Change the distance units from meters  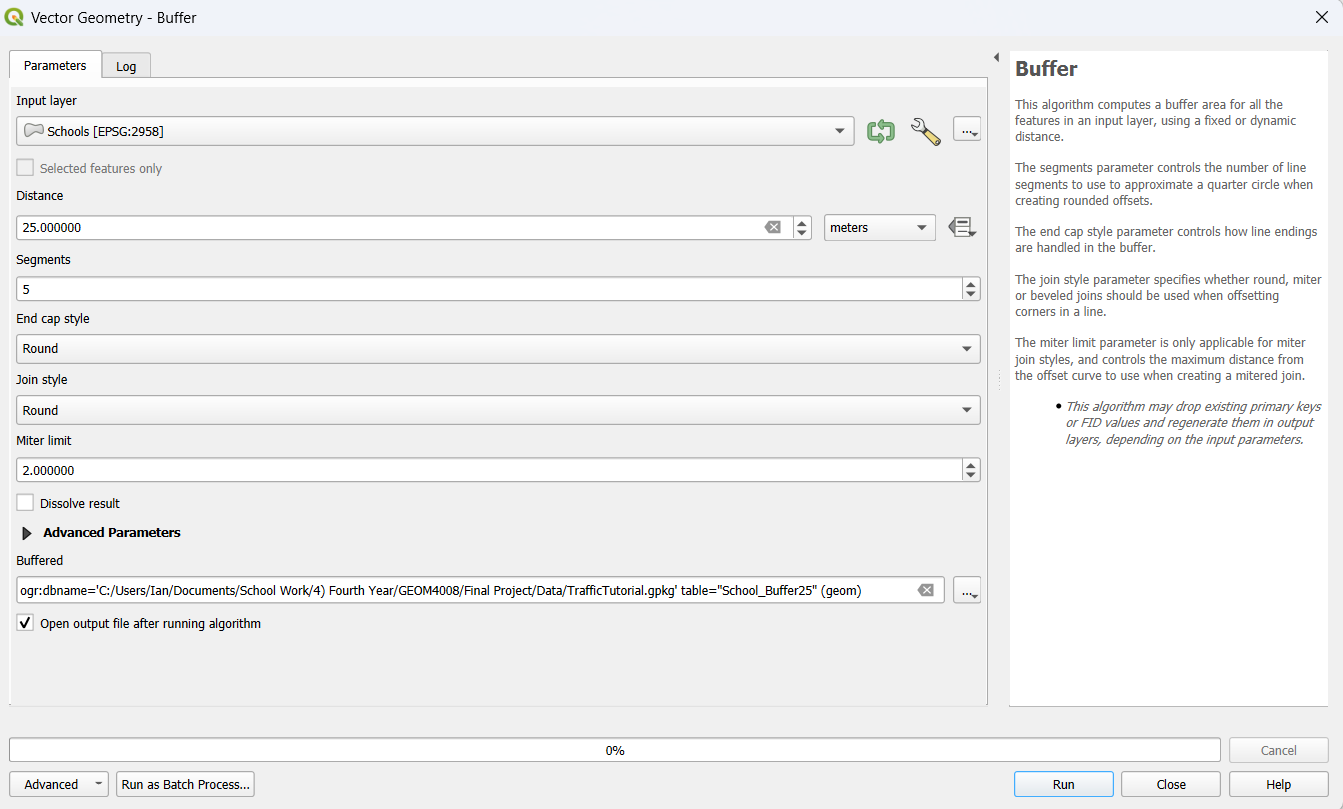tap(879, 228)
